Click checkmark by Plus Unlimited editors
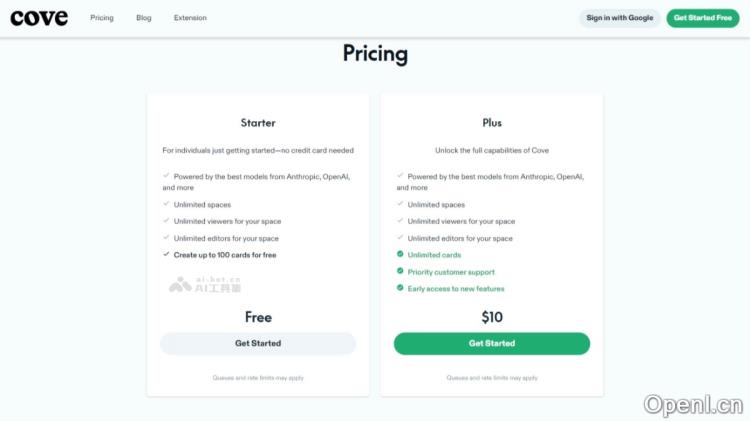This screenshot has height=421, width=750. click(400, 238)
